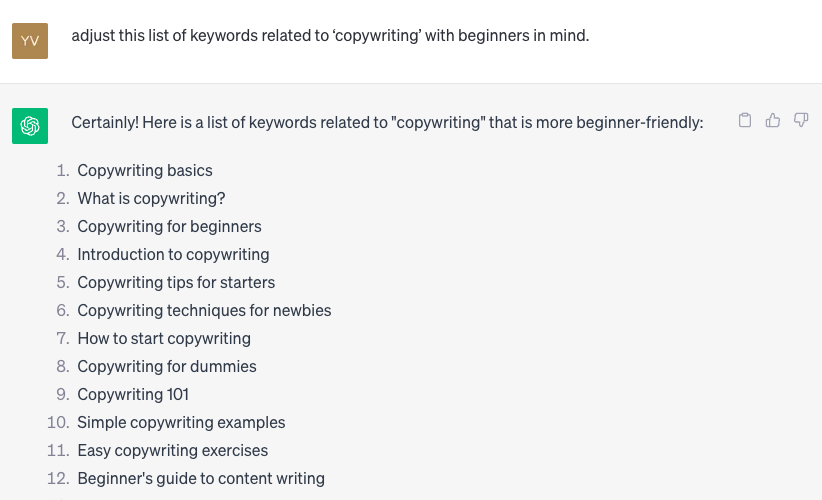Select 'Simple copywriting examples' entry
Viewport: 822px width, 500px height.
(181, 422)
